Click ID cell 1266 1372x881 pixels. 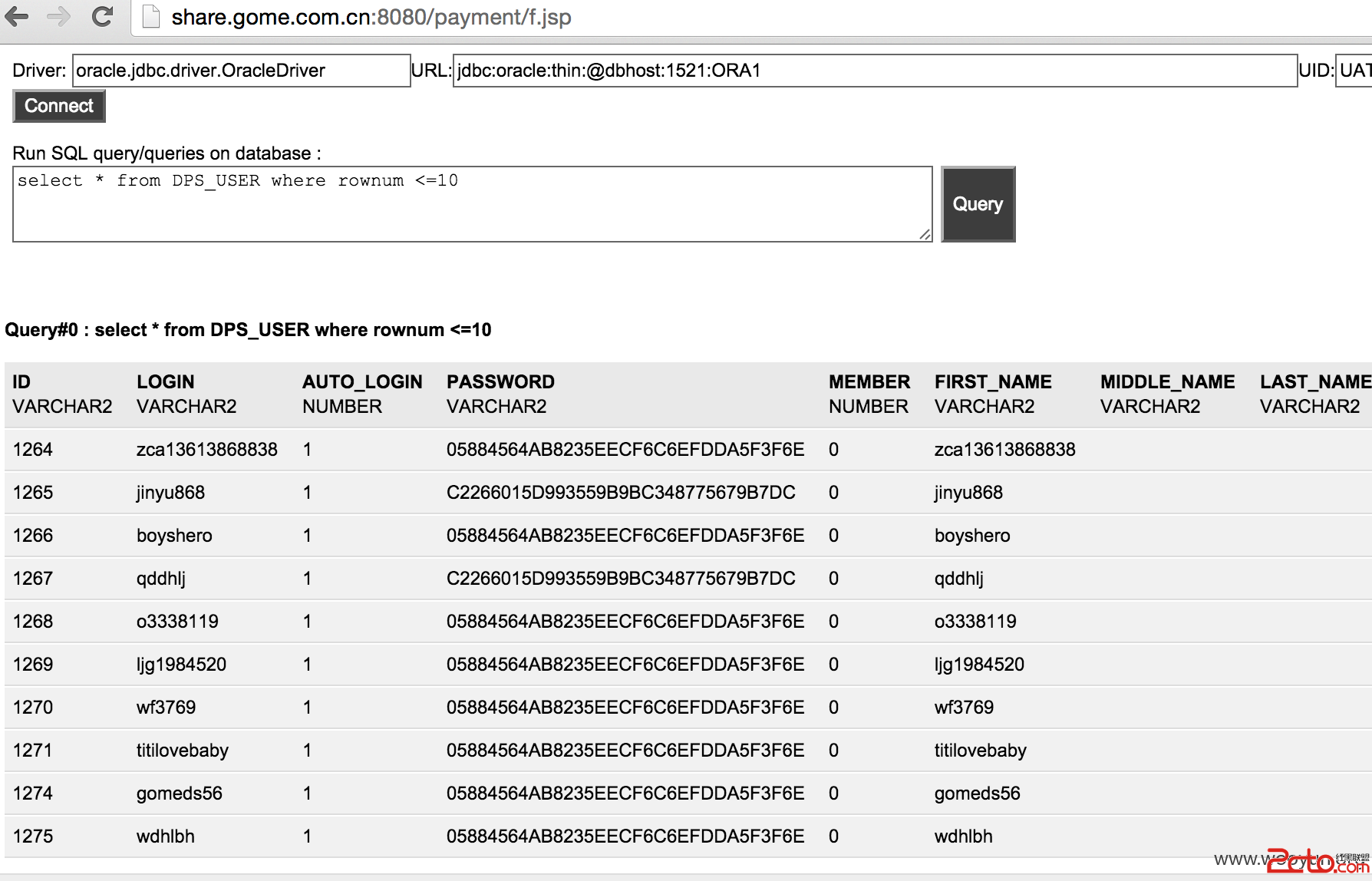pyautogui.click(x=33, y=536)
